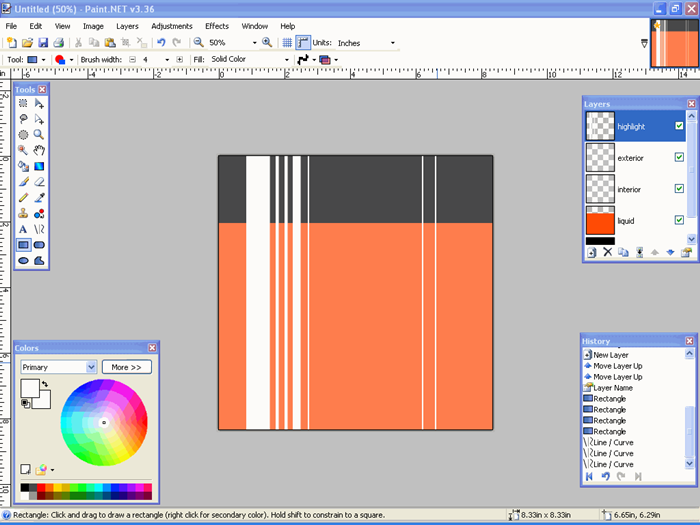Click the Save icon in toolbar
The height and width of the screenshot is (525, 700).
tap(43, 43)
